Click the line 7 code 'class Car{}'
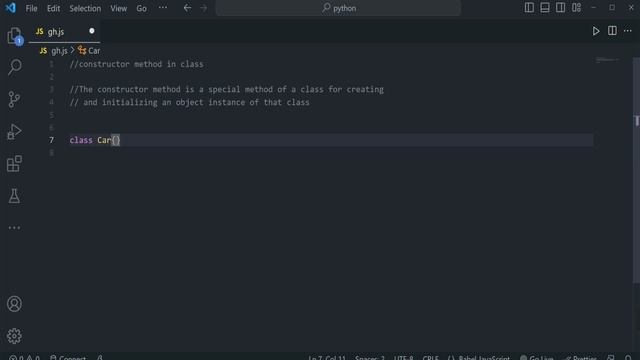This screenshot has height=360, width=640. pyautogui.click(x=95, y=140)
